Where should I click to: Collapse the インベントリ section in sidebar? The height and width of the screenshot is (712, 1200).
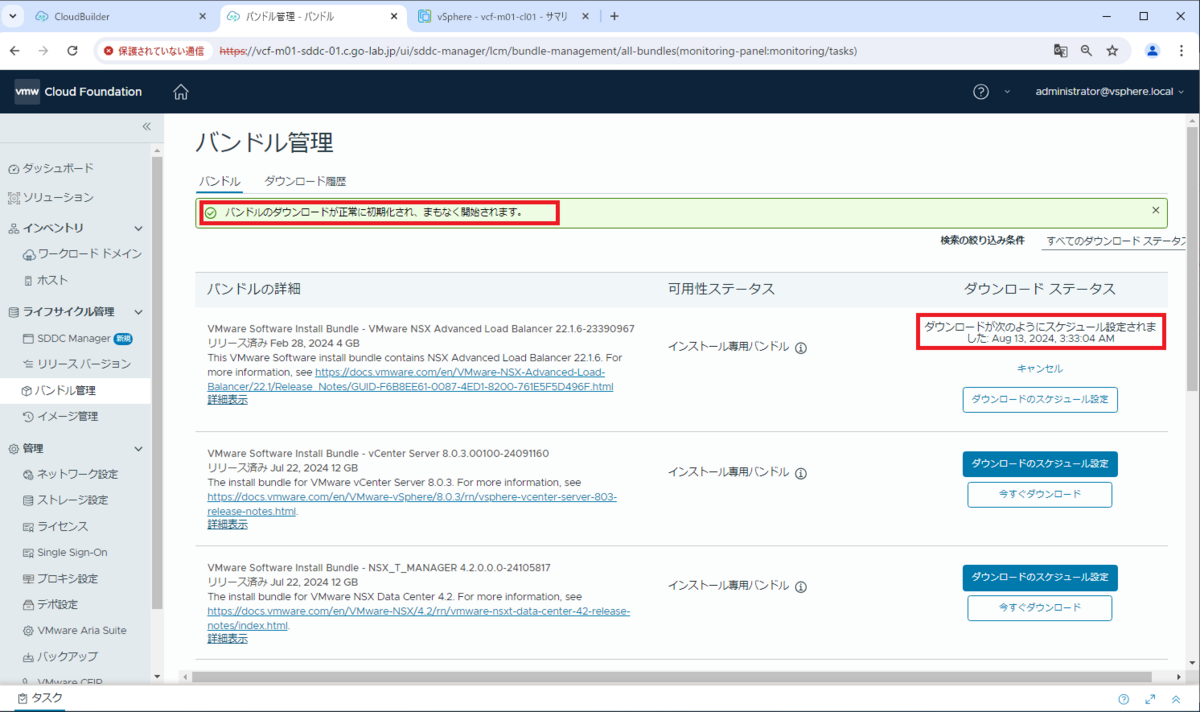[x=138, y=228]
